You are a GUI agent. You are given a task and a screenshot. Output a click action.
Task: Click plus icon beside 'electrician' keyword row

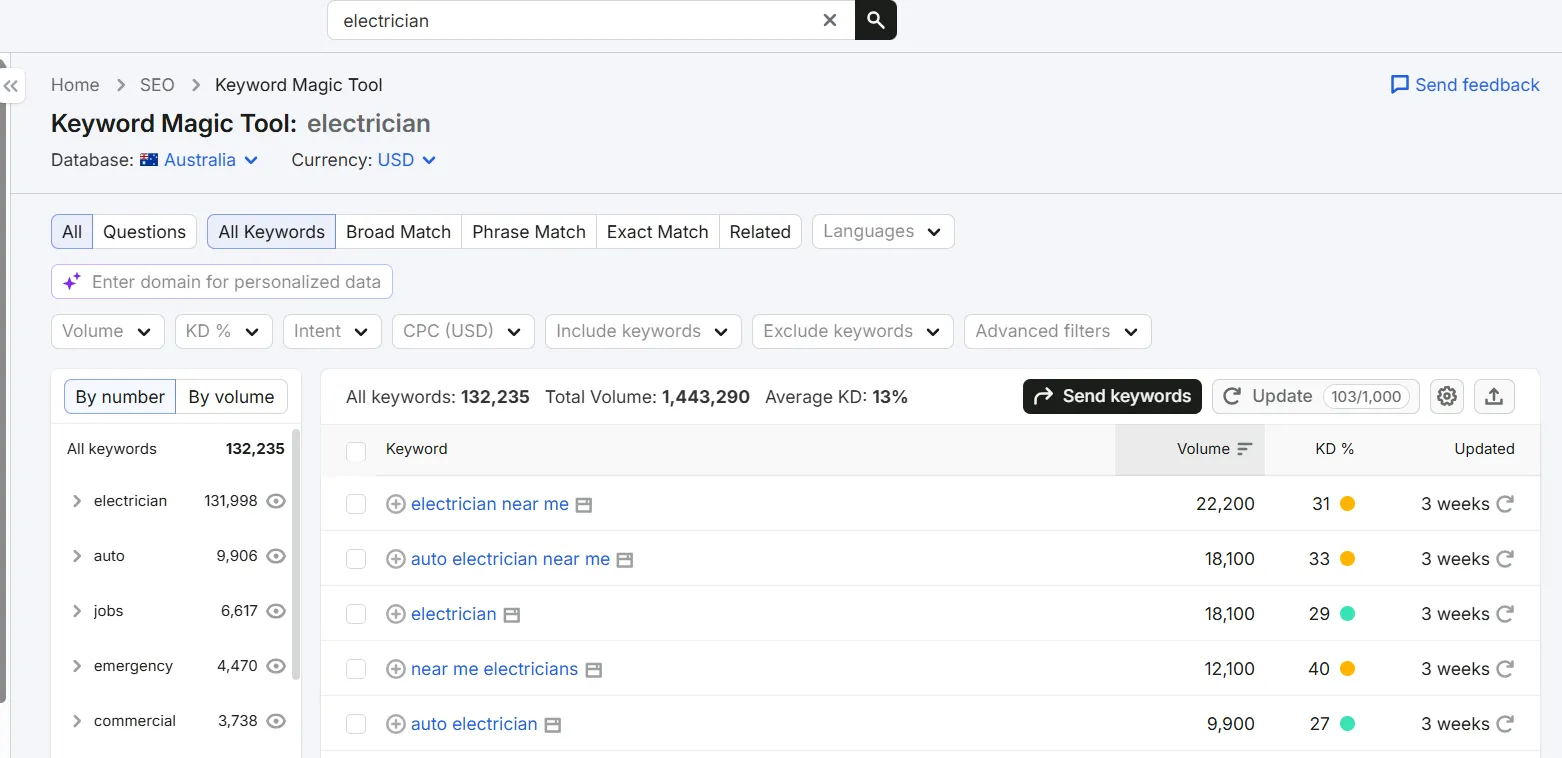click(396, 614)
